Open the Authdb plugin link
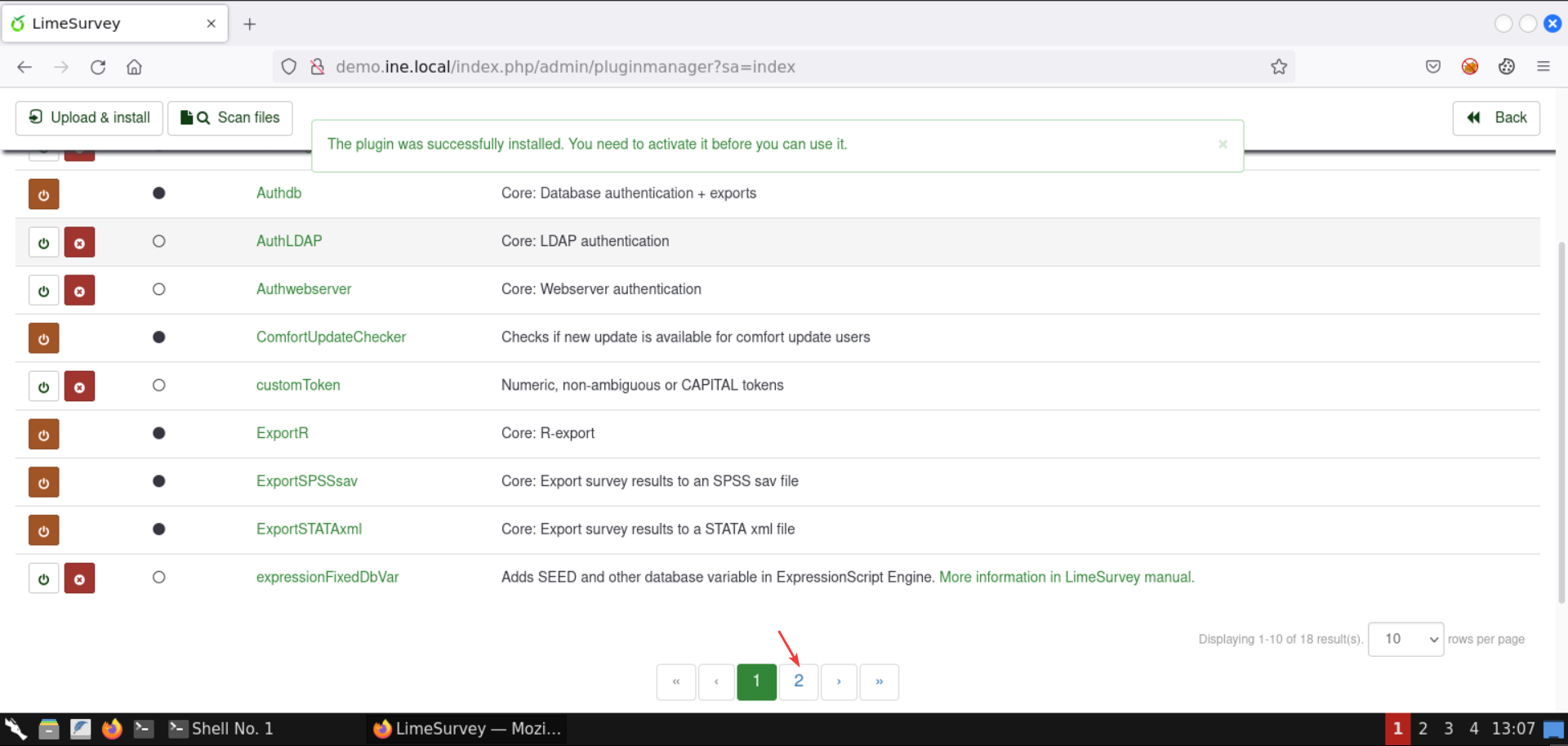The image size is (1568, 746). tap(278, 193)
